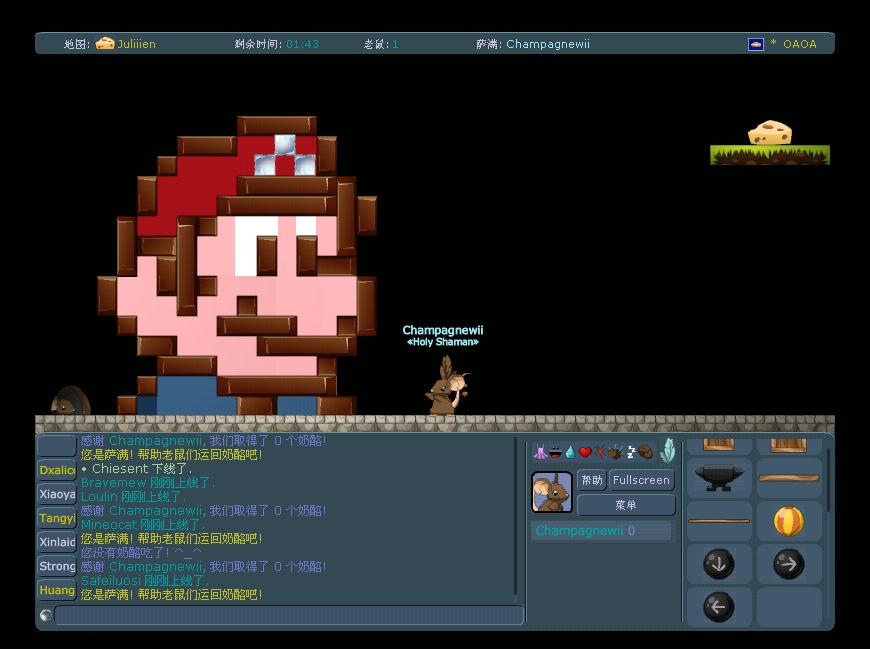Click the cheese icon beside Juliiien
The height and width of the screenshot is (649, 870).
105,43
